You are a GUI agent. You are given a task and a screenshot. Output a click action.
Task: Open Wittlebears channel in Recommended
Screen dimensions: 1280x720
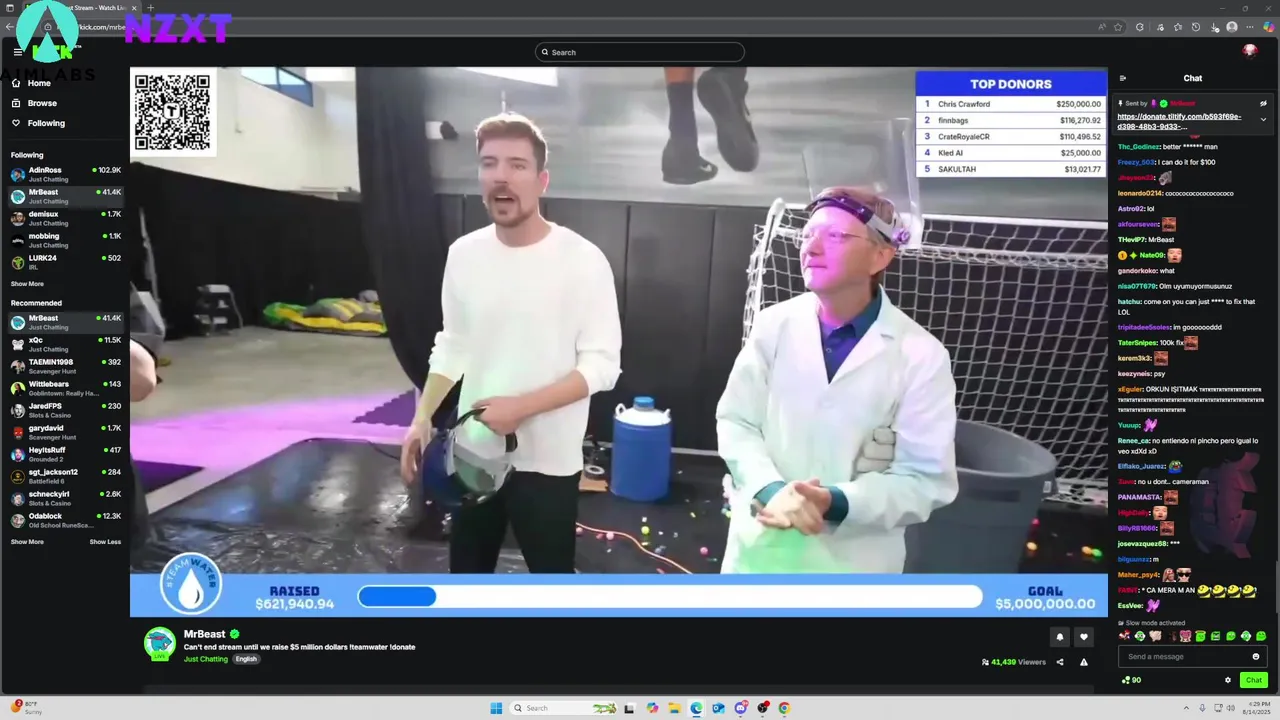click(x=65, y=388)
